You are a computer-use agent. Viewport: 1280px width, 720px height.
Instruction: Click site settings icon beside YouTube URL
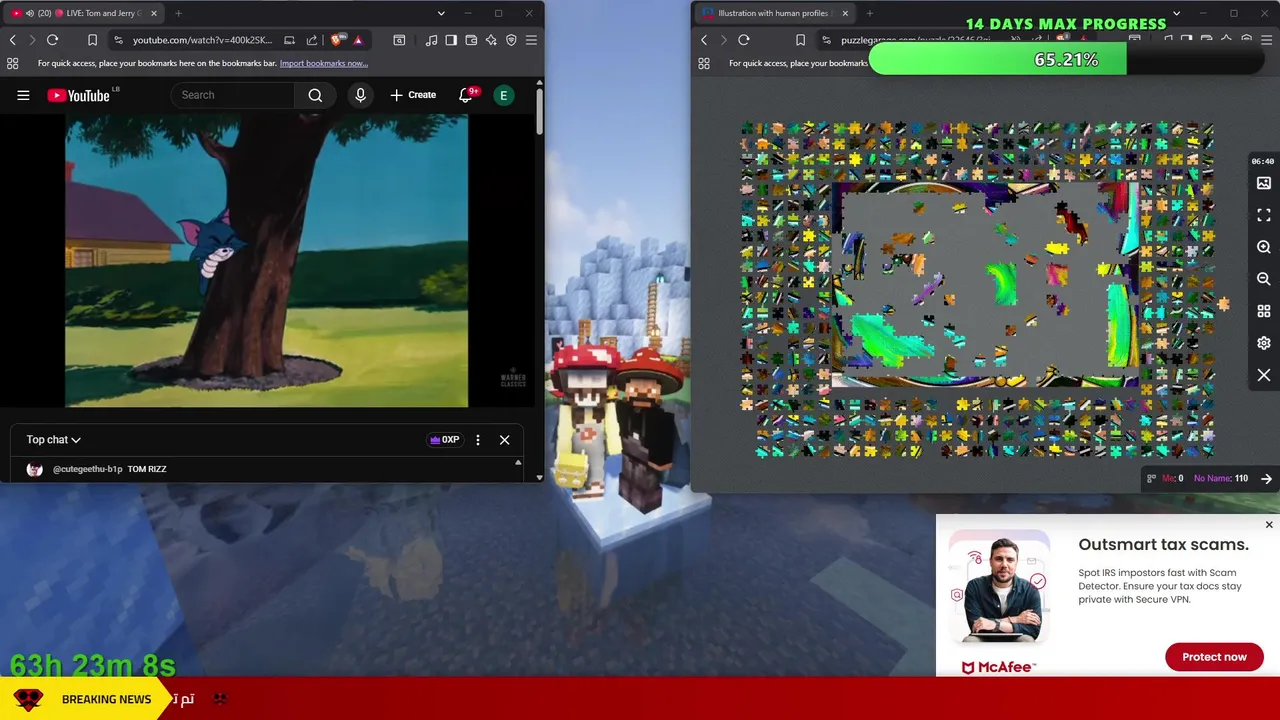[119, 40]
